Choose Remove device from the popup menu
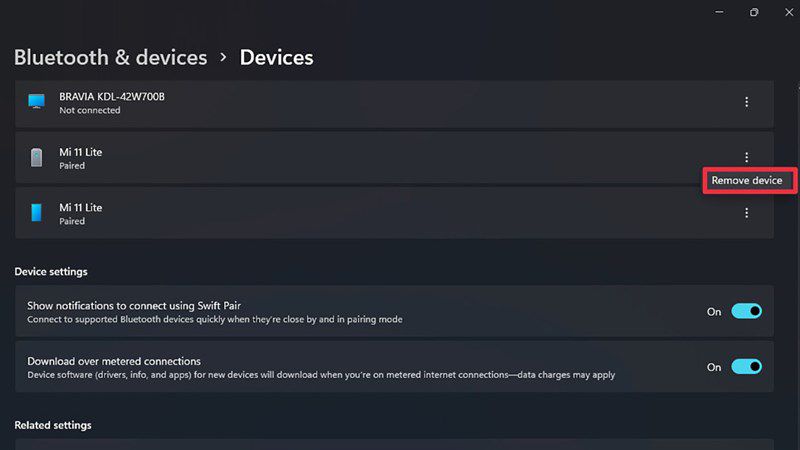 pos(747,180)
